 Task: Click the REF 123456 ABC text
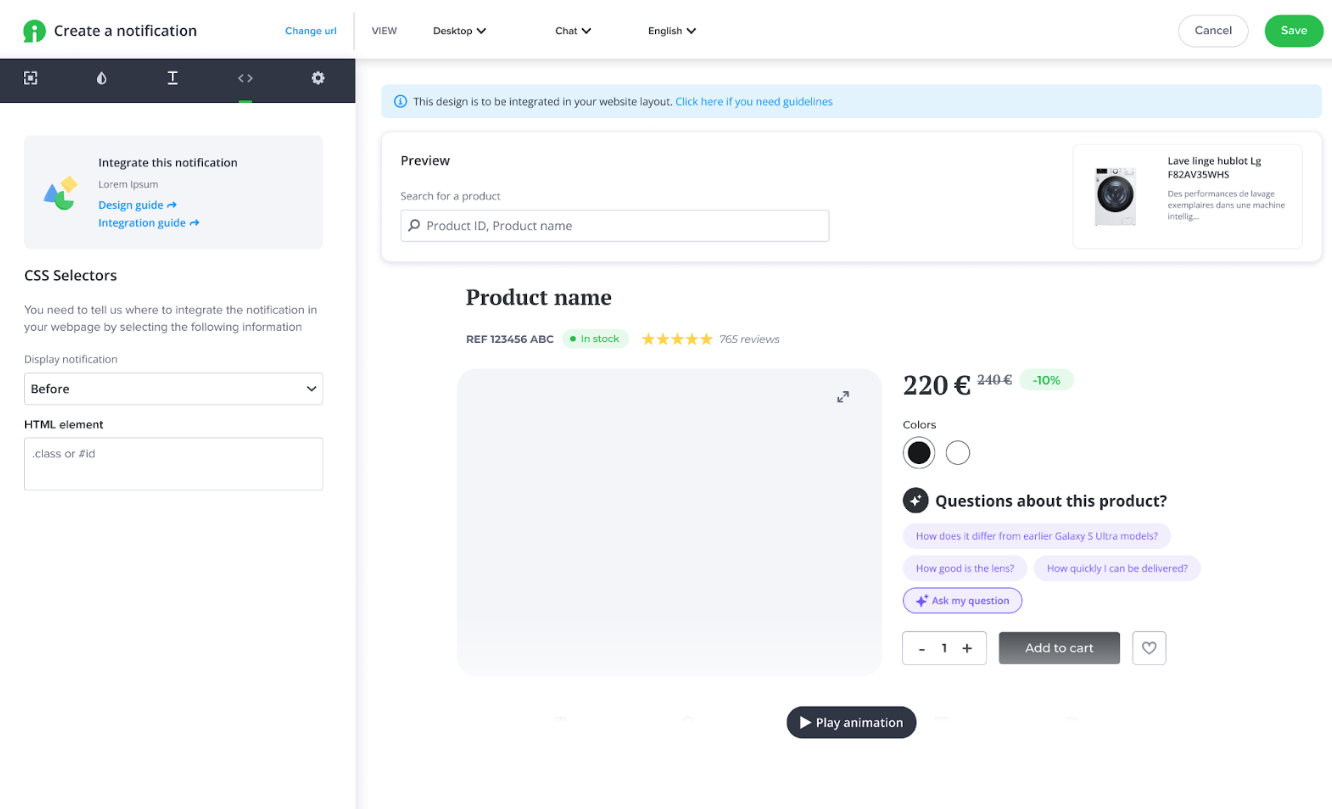(x=509, y=339)
